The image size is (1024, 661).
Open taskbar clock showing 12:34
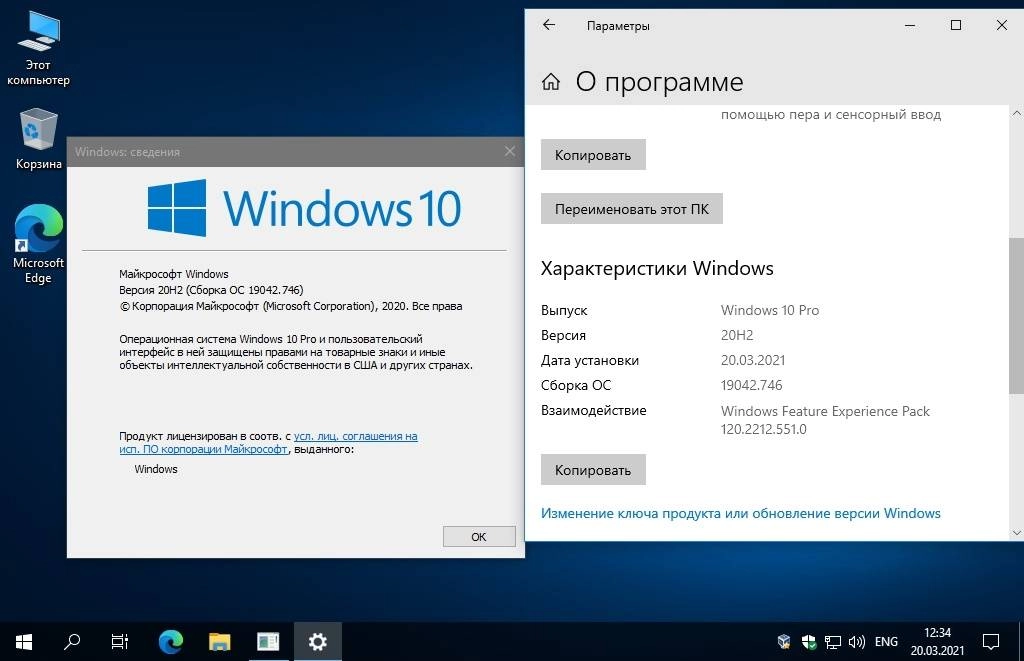(937, 641)
